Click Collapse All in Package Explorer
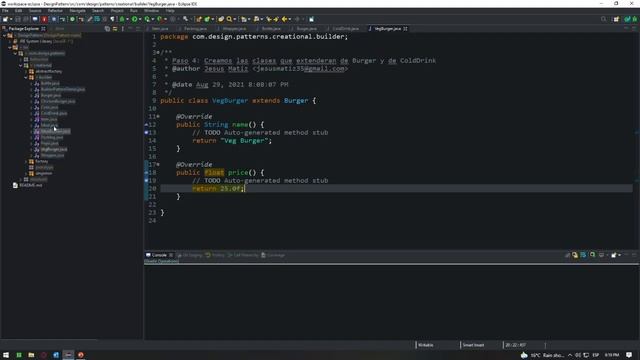Screen dimensions: 640x360 107,29
